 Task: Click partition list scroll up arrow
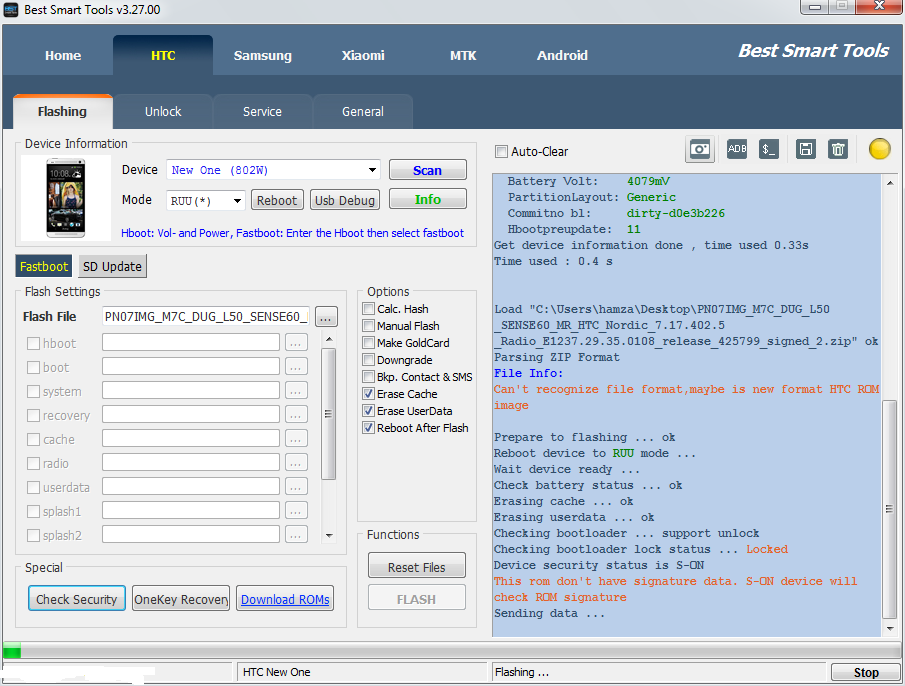point(328,339)
